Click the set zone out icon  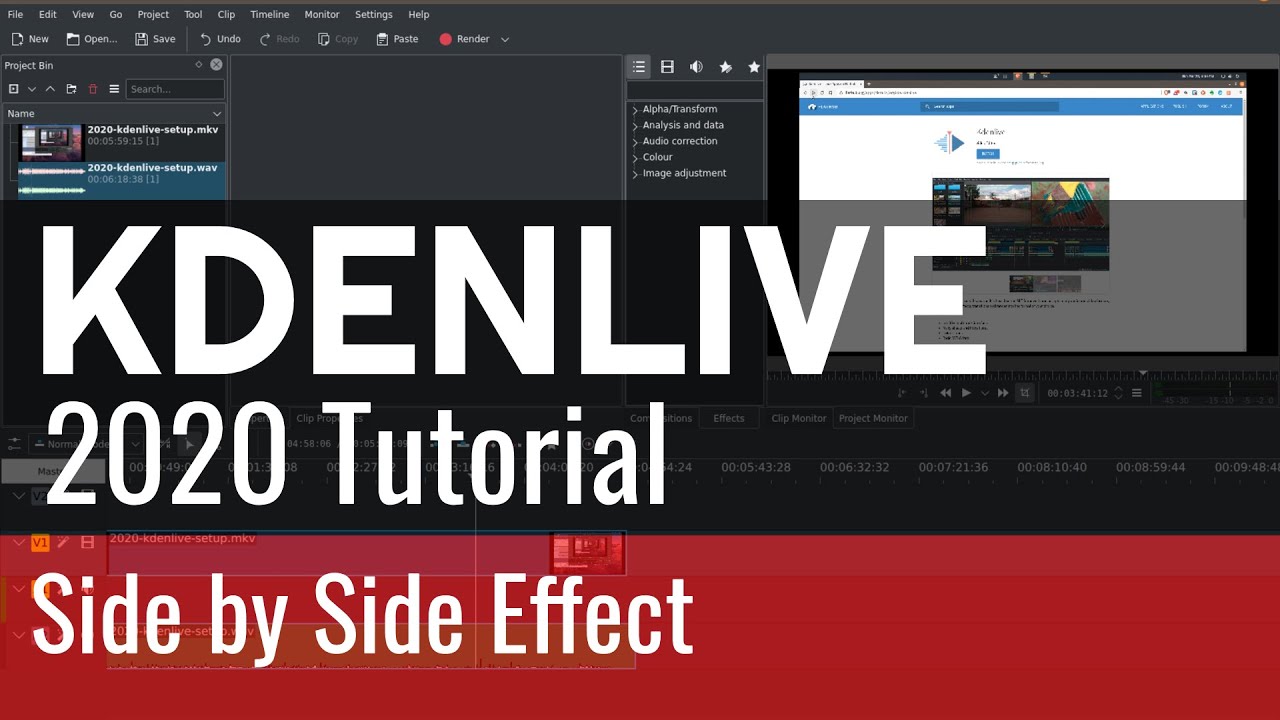[924, 393]
